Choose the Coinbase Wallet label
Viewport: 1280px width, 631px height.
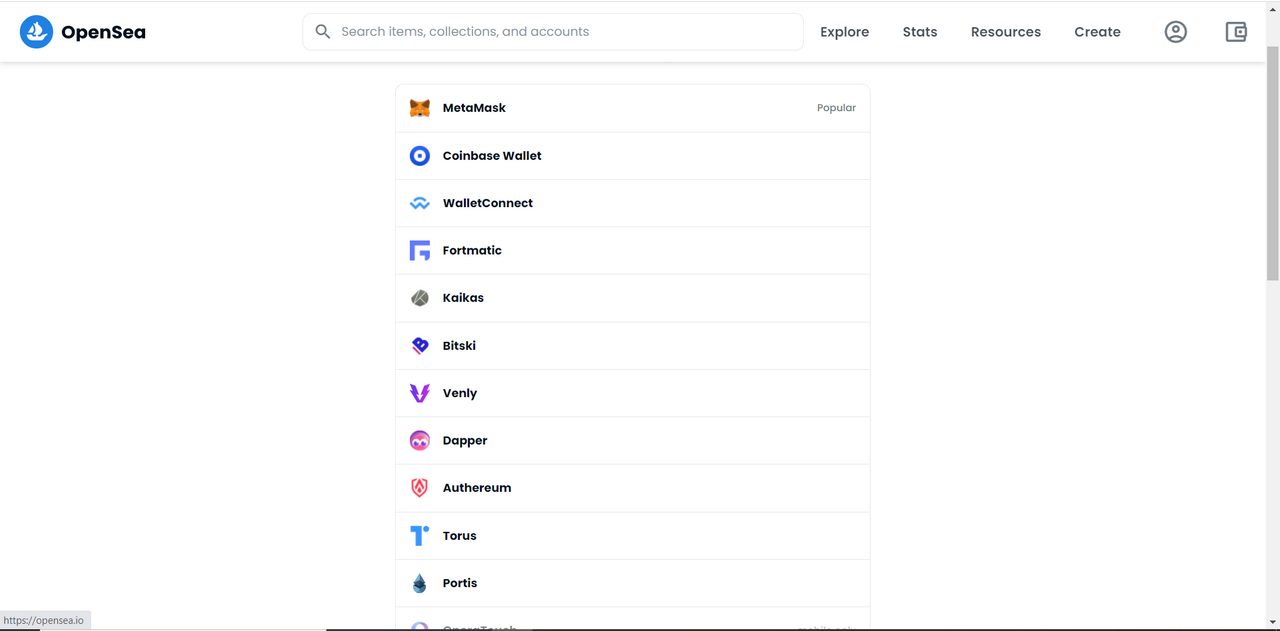(492, 156)
